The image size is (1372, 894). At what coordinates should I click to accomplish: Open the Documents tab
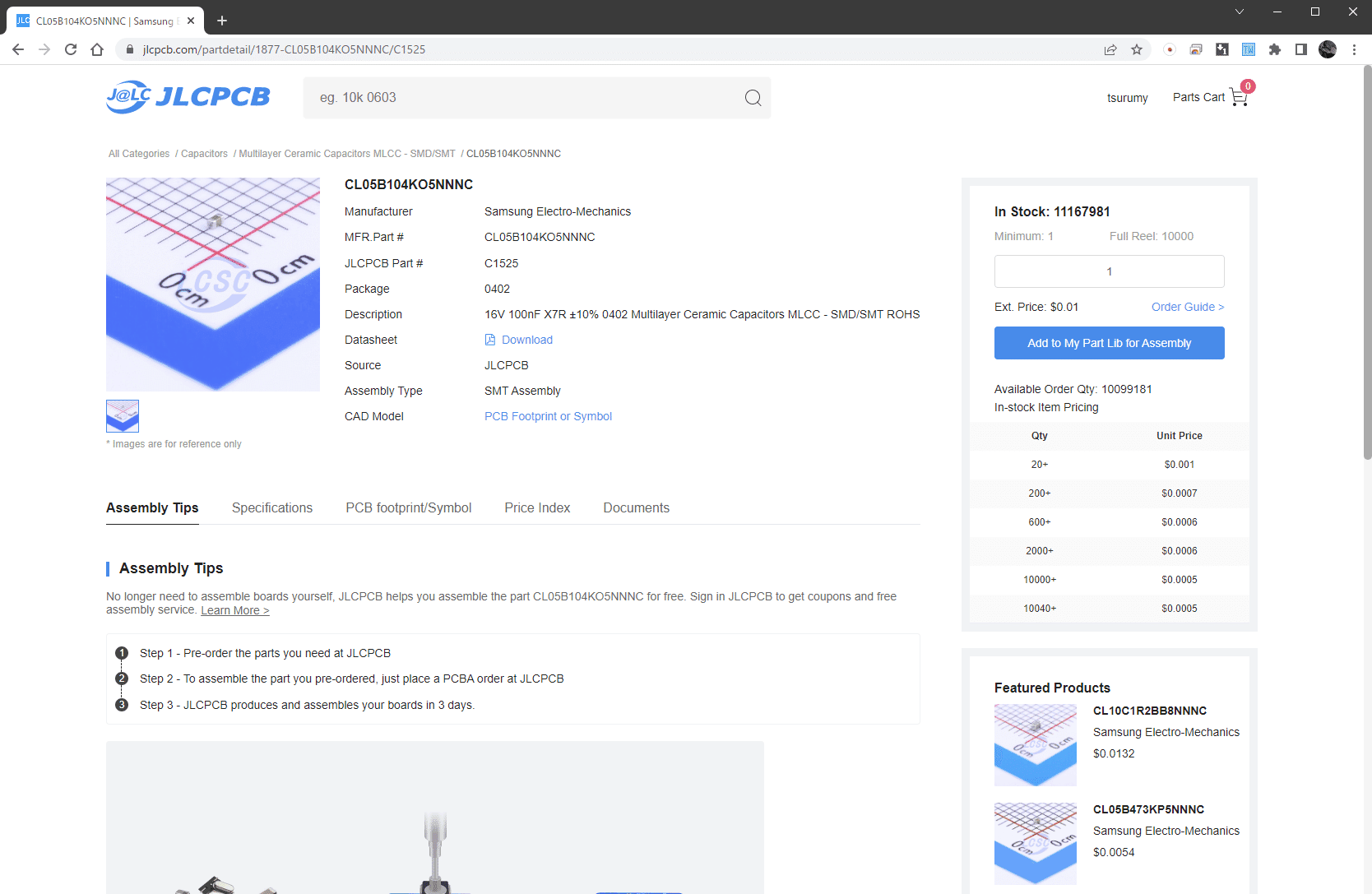[x=637, y=507]
